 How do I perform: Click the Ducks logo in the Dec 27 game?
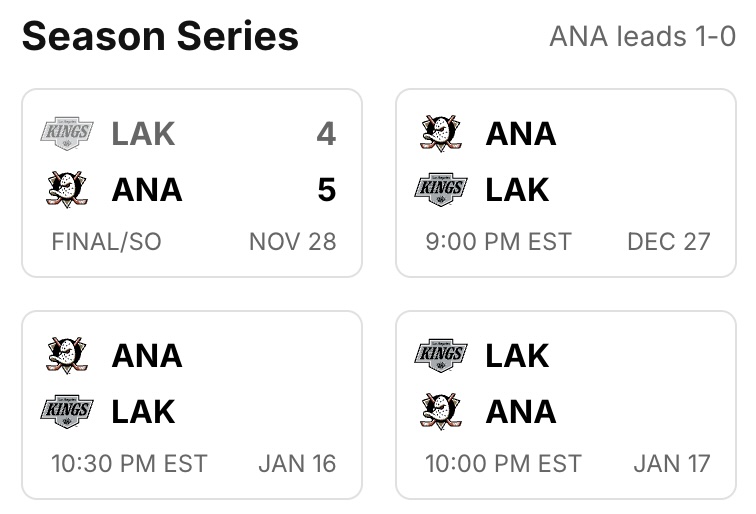[x=441, y=133]
